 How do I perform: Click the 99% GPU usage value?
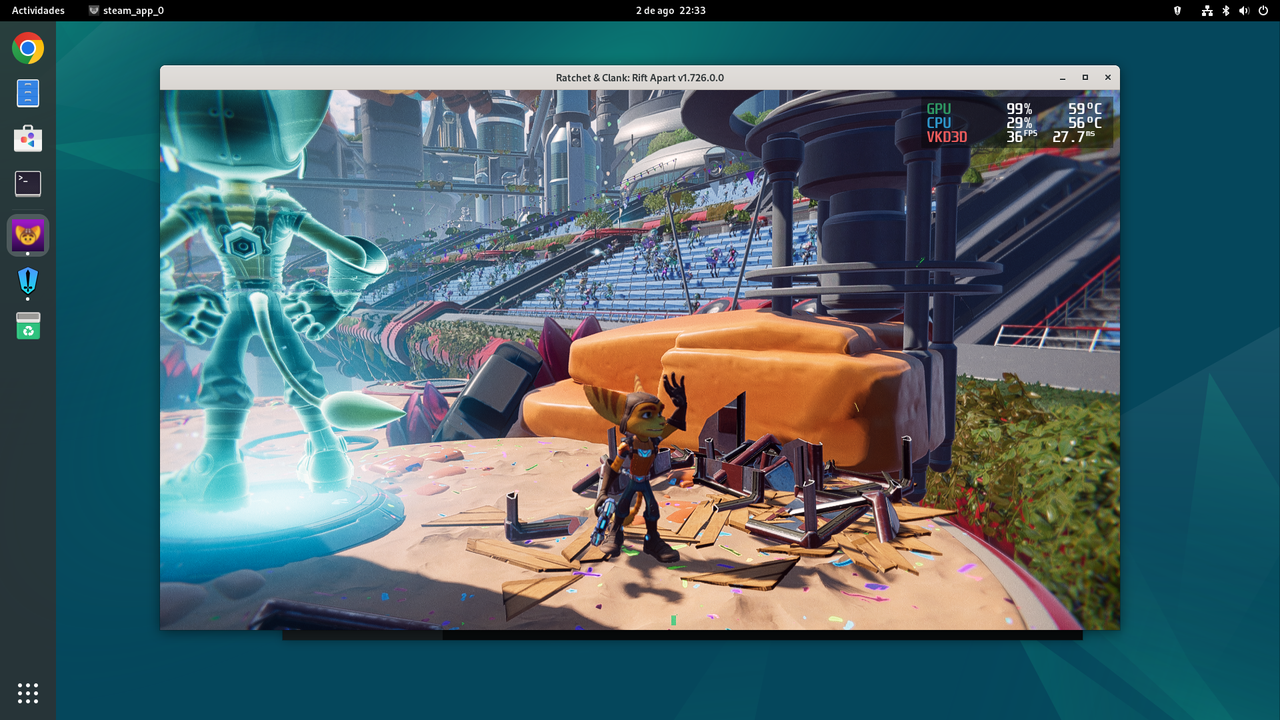pyautogui.click(x=1019, y=109)
